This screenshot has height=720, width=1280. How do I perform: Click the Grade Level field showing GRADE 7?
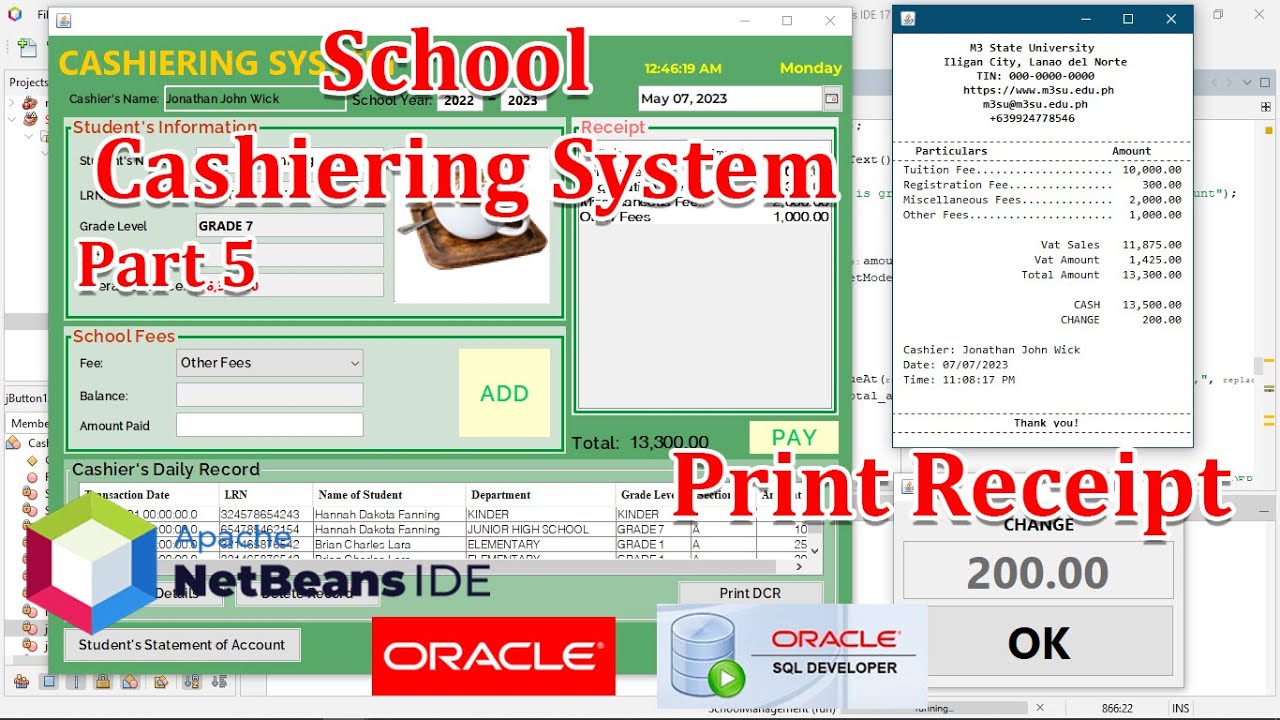(290, 226)
